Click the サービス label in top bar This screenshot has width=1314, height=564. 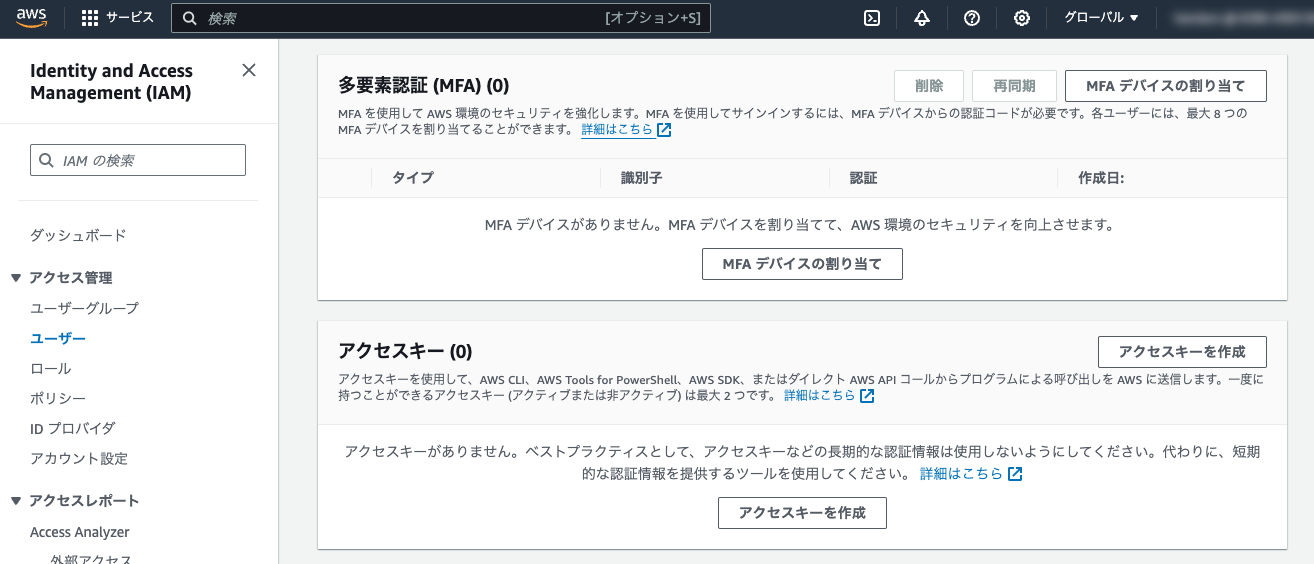tap(130, 18)
